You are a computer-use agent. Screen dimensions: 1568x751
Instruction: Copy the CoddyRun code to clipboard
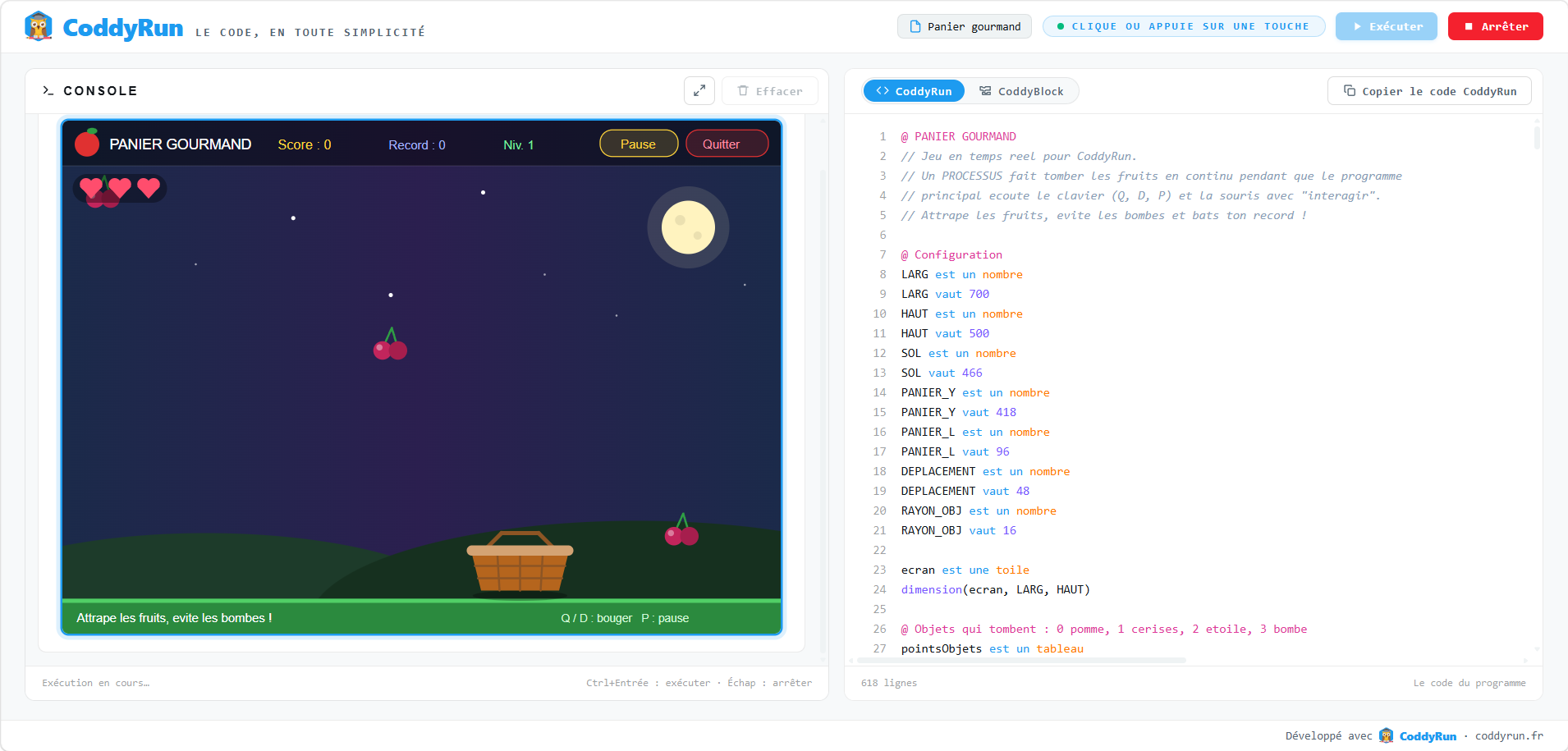(x=1429, y=91)
